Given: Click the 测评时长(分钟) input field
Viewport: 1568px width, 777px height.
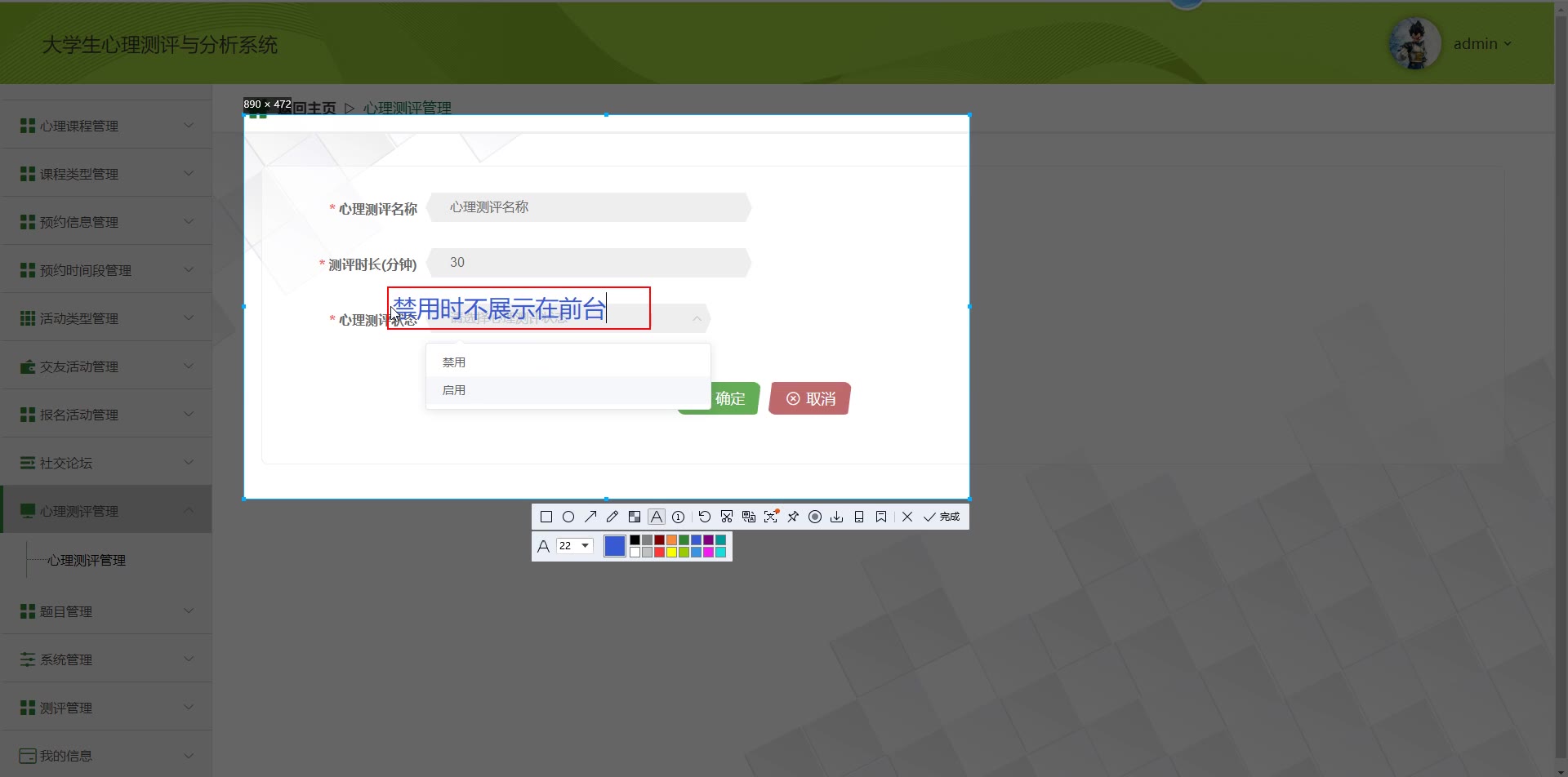Looking at the screenshot, I should 588,263.
